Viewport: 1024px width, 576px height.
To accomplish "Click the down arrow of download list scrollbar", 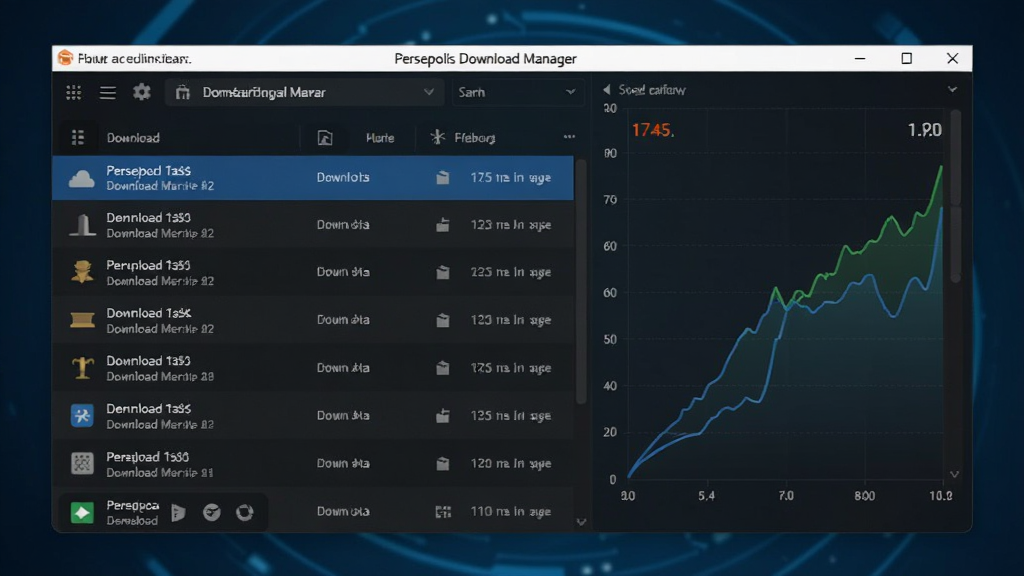I will click(x=581, y=522).
